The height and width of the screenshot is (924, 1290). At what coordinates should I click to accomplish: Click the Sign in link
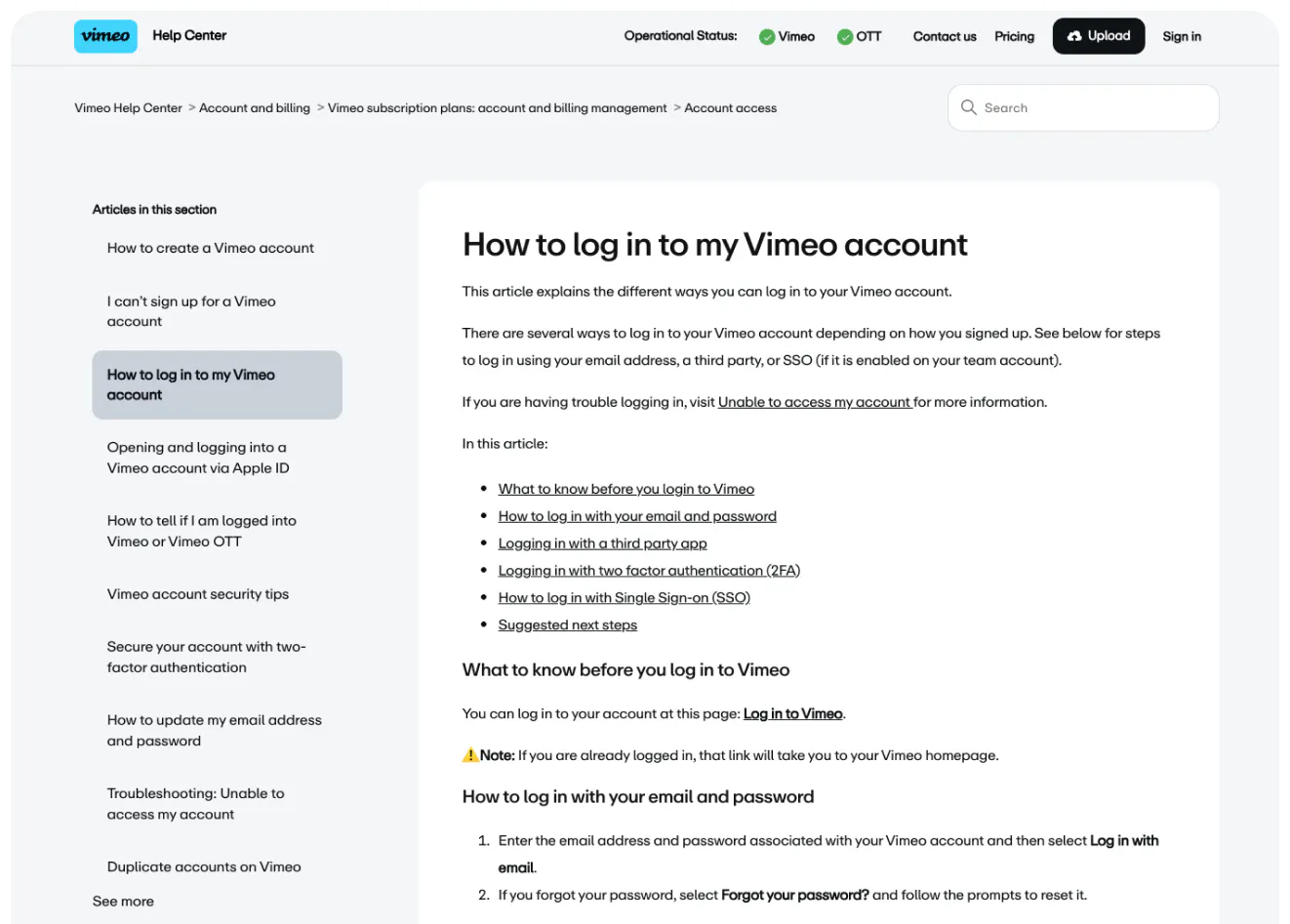click(x=1182, y=36)
